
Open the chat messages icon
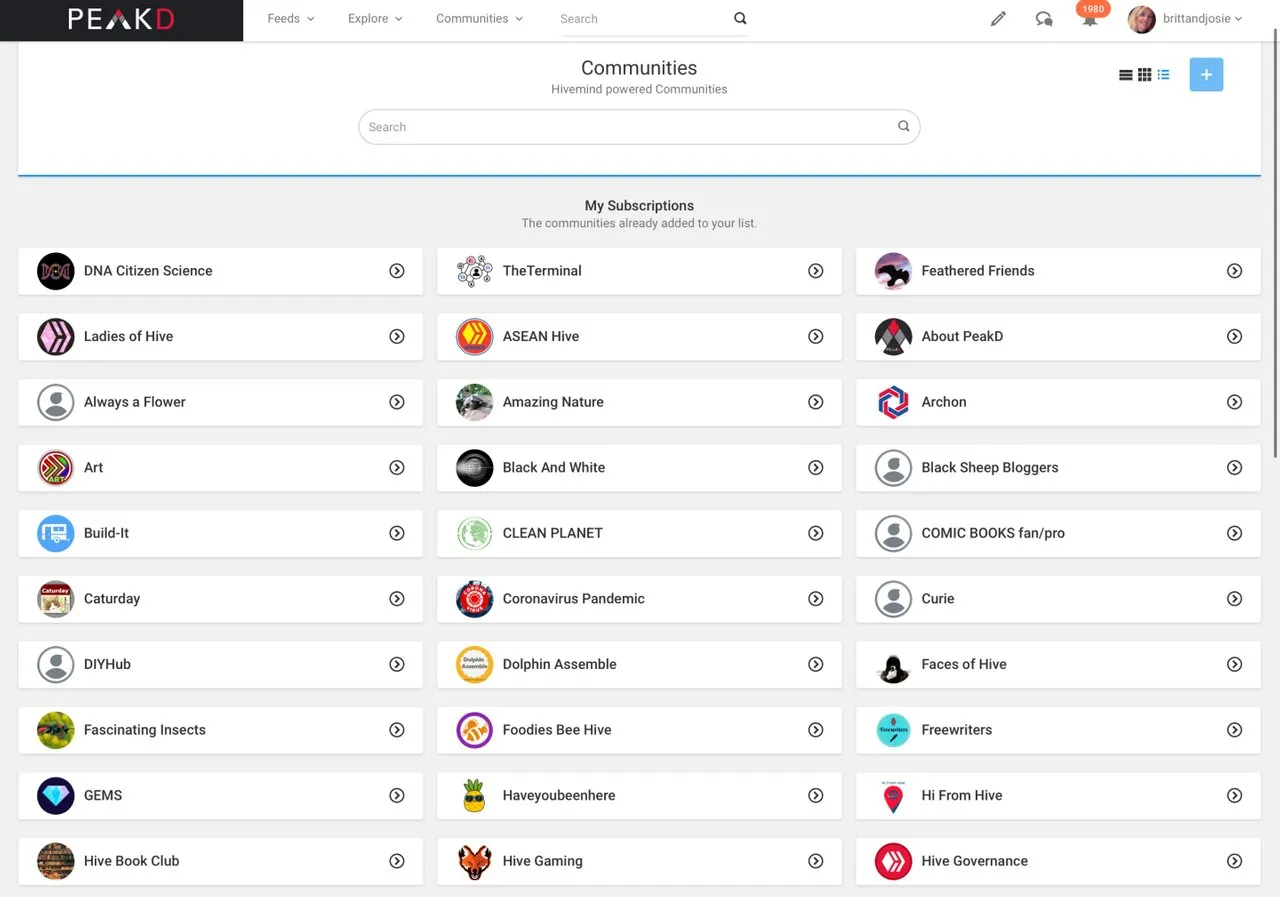coord(1044,19)
